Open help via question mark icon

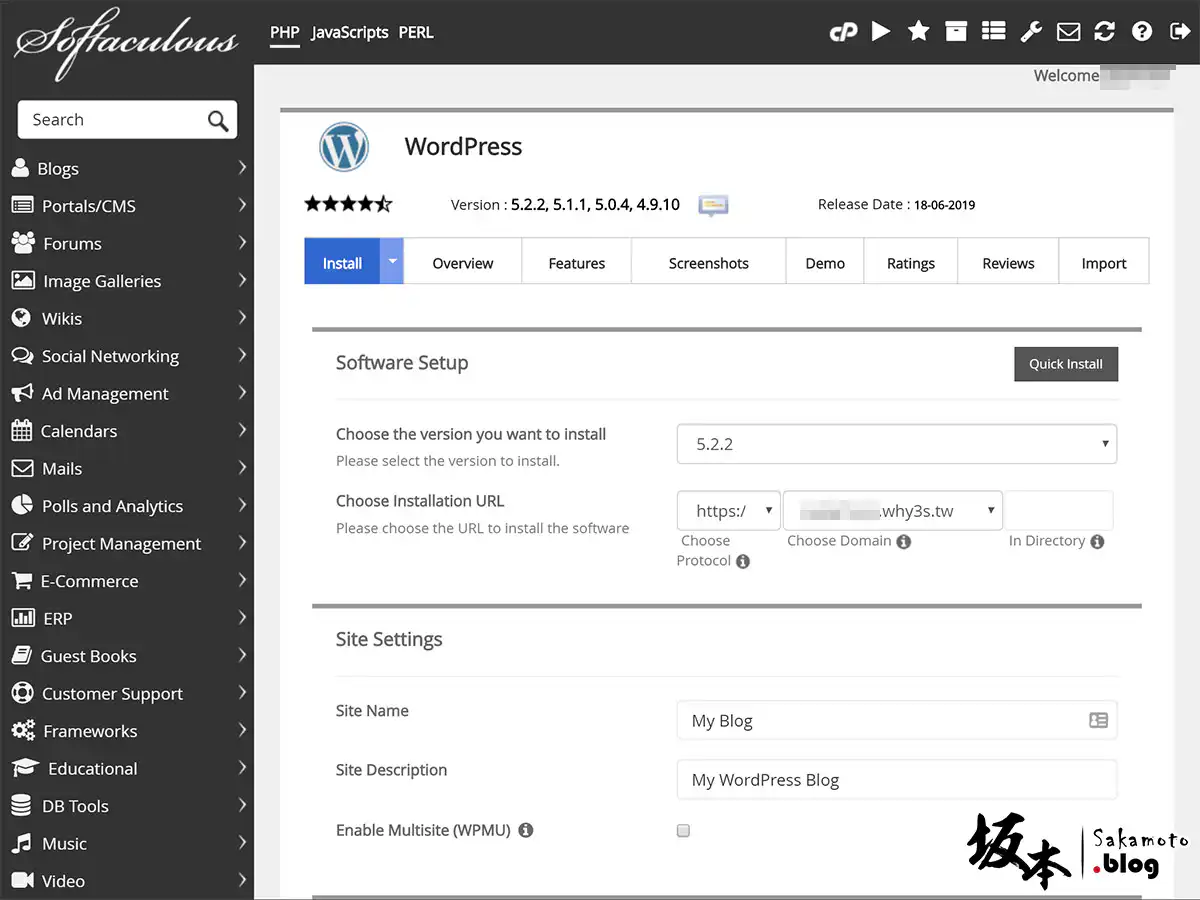pyautogui.click(x=1142, y=32)
